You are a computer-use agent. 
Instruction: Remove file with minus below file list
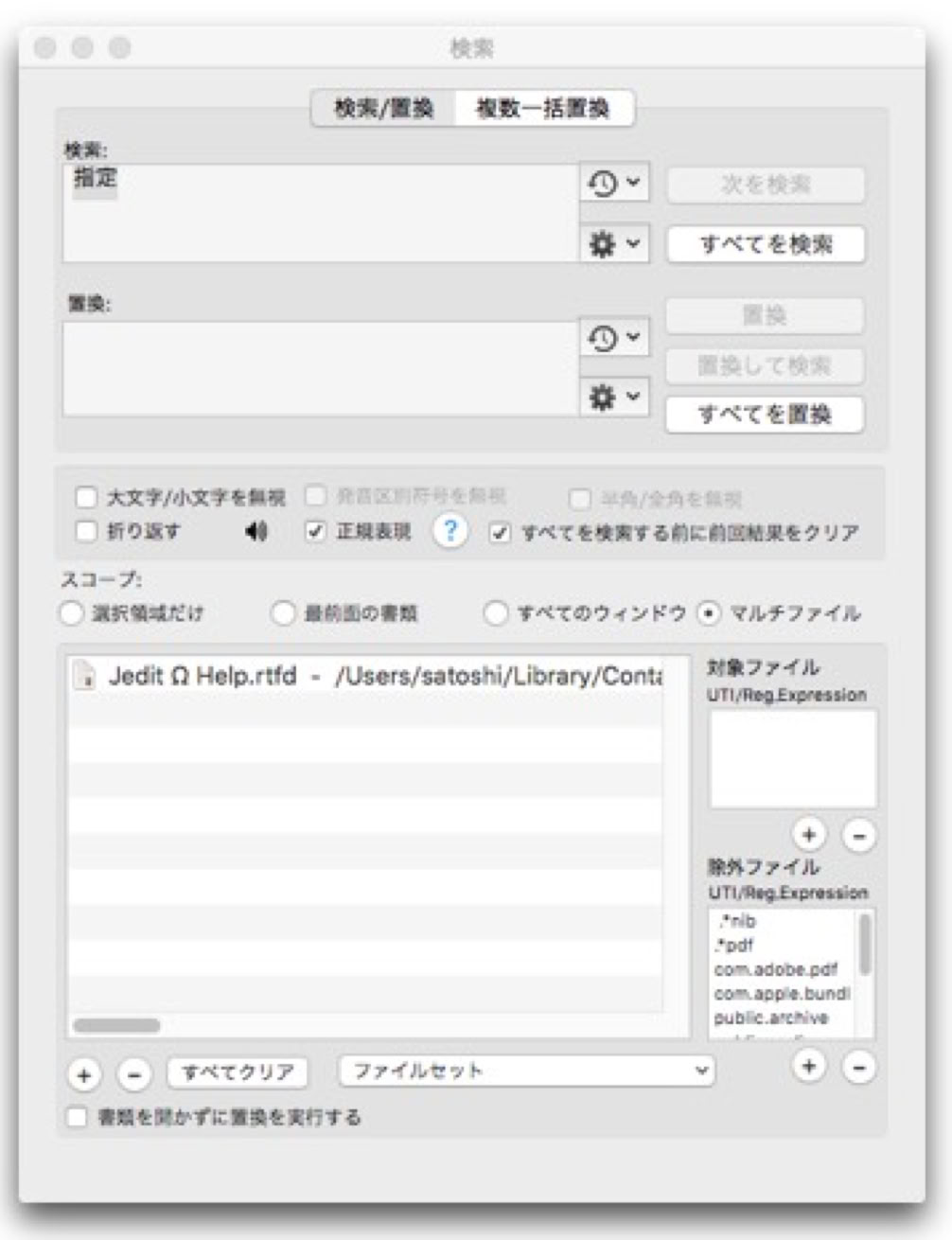(x=133, y=1075)
